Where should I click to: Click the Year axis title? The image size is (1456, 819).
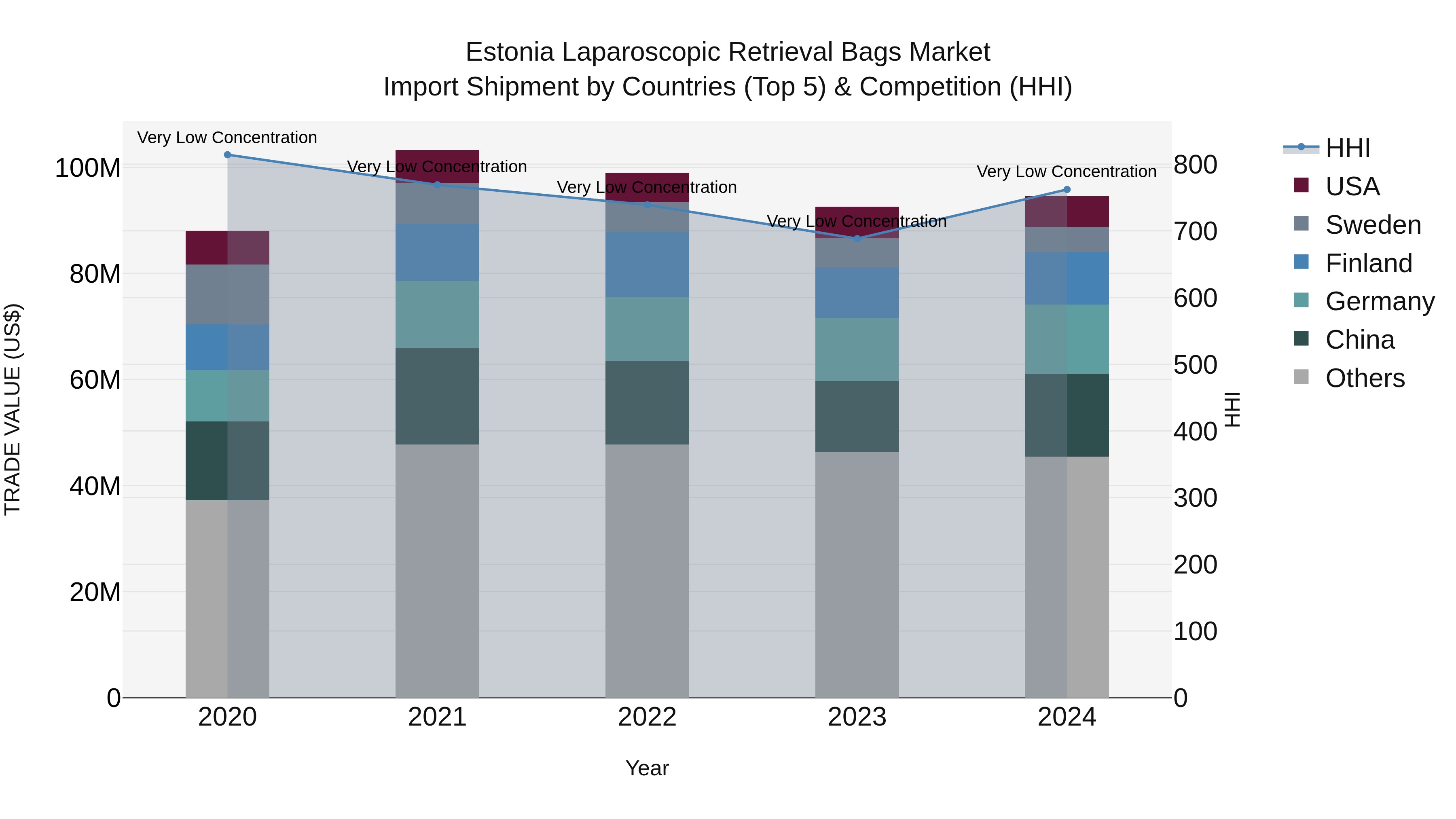647,769
